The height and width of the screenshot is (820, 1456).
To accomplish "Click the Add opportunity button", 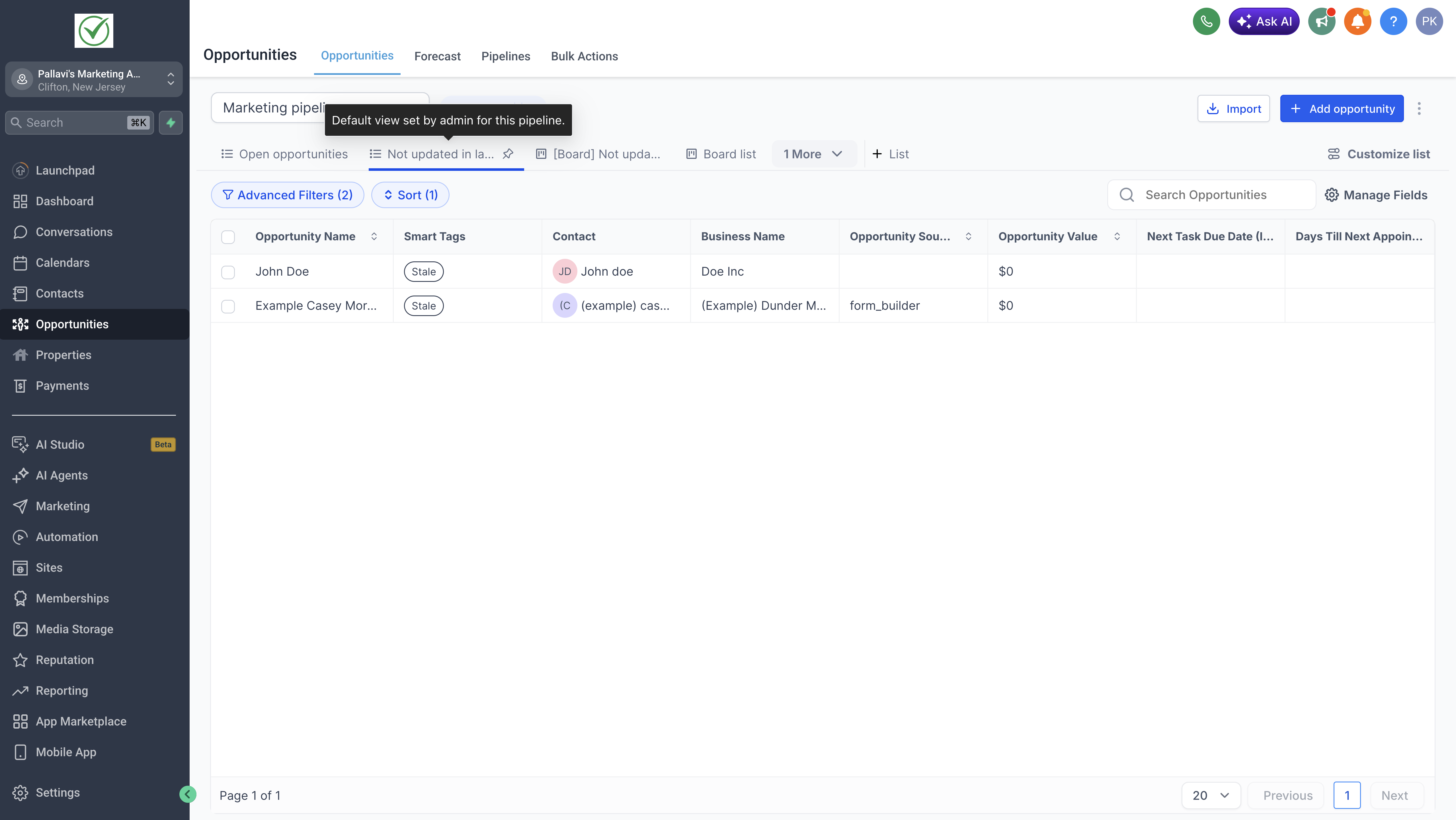I will [1341, 108].
